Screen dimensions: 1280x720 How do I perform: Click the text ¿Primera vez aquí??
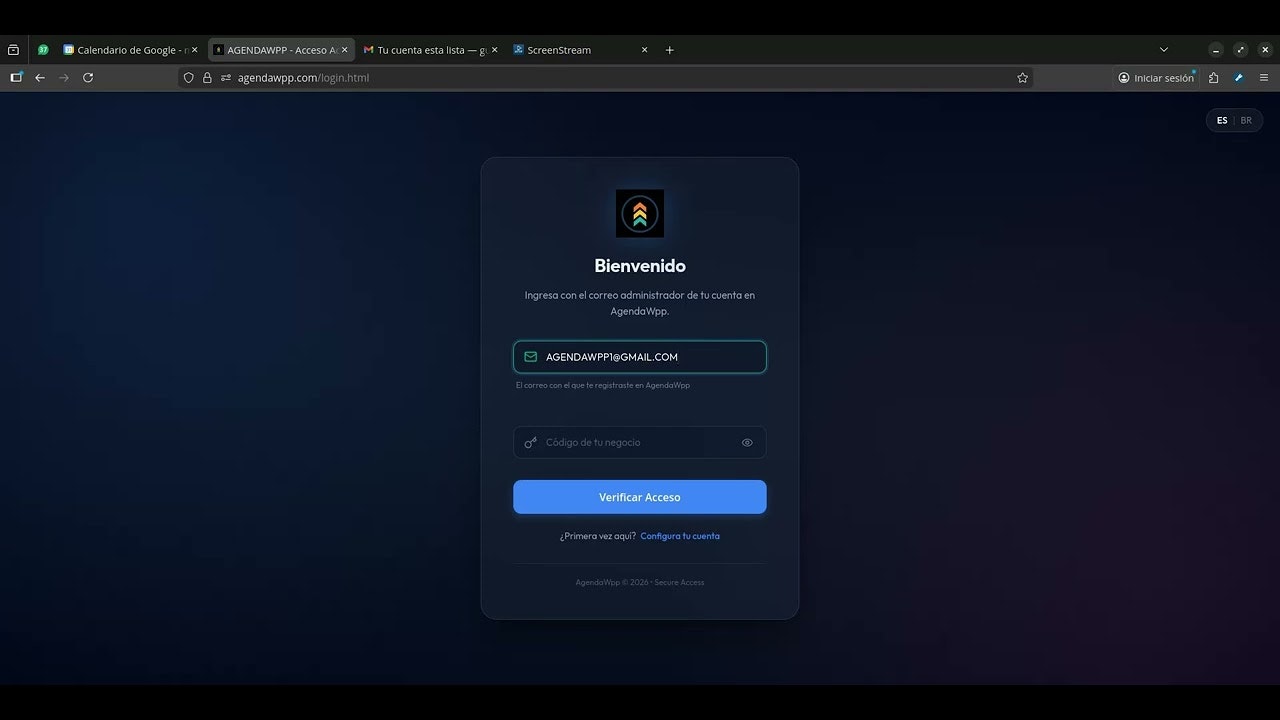pos(598,536)
